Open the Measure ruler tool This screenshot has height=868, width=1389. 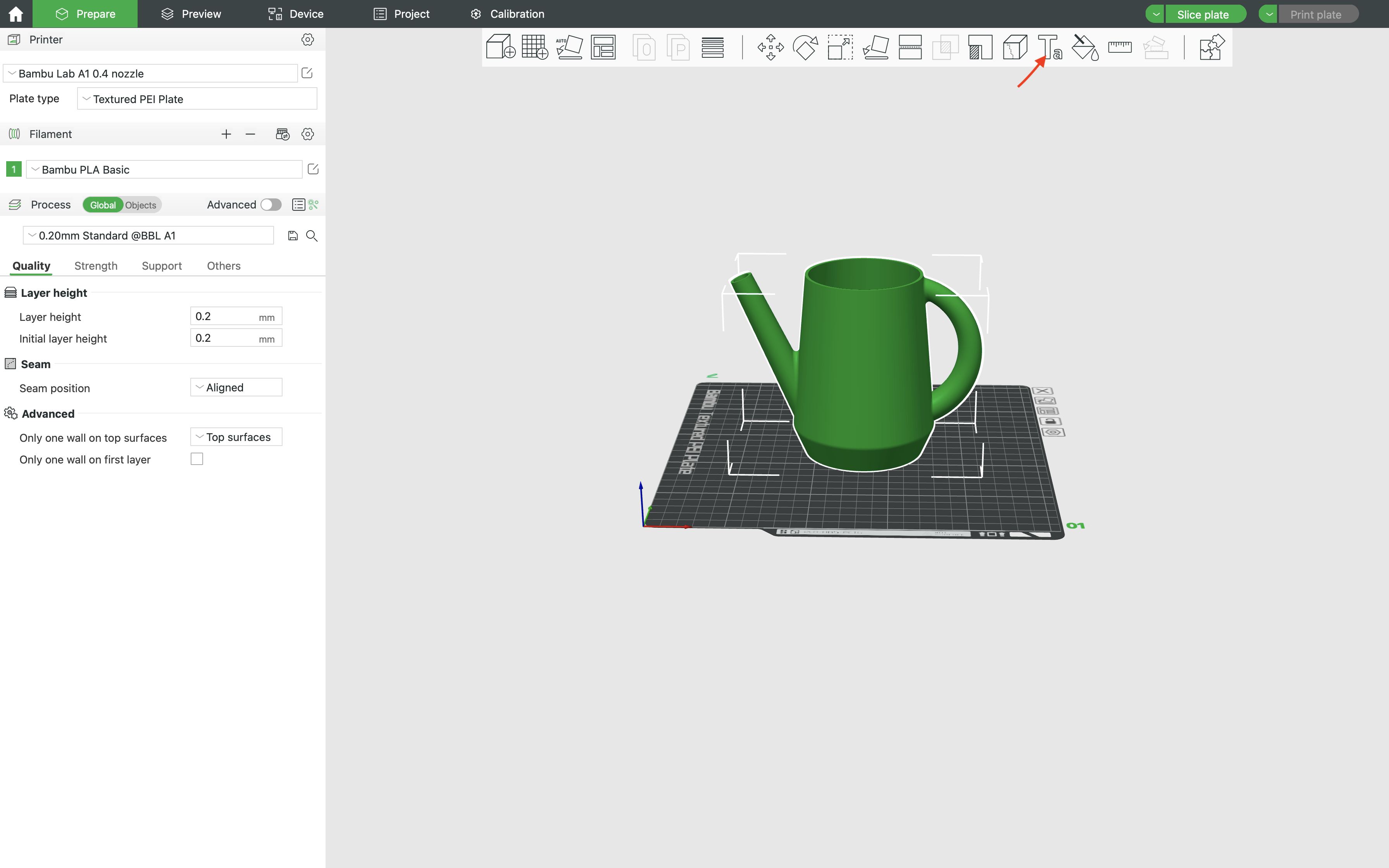1119,46
